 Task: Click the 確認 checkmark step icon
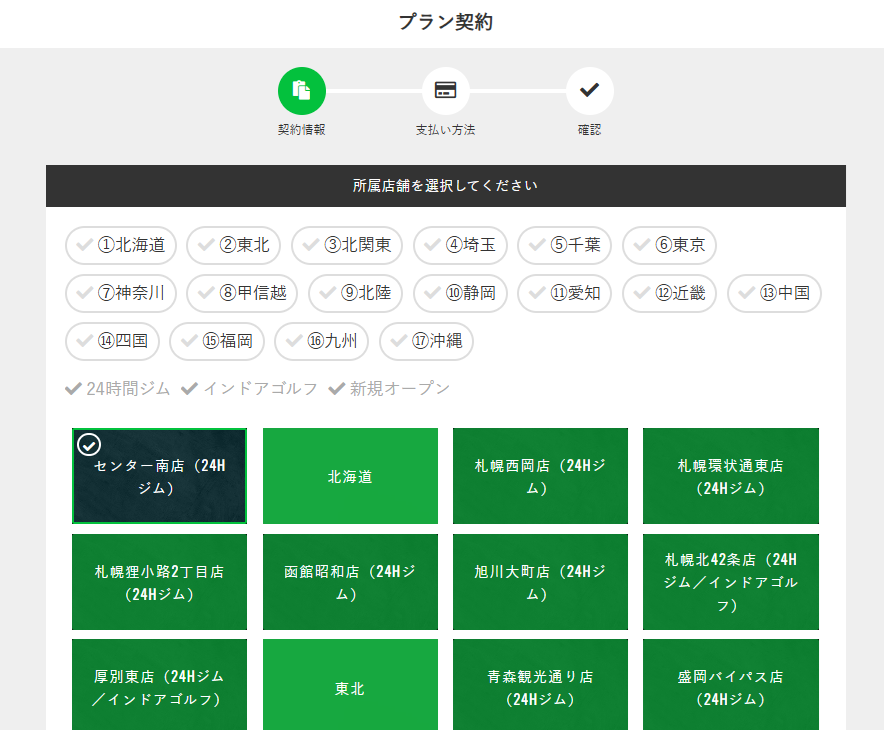pos(590,91)
